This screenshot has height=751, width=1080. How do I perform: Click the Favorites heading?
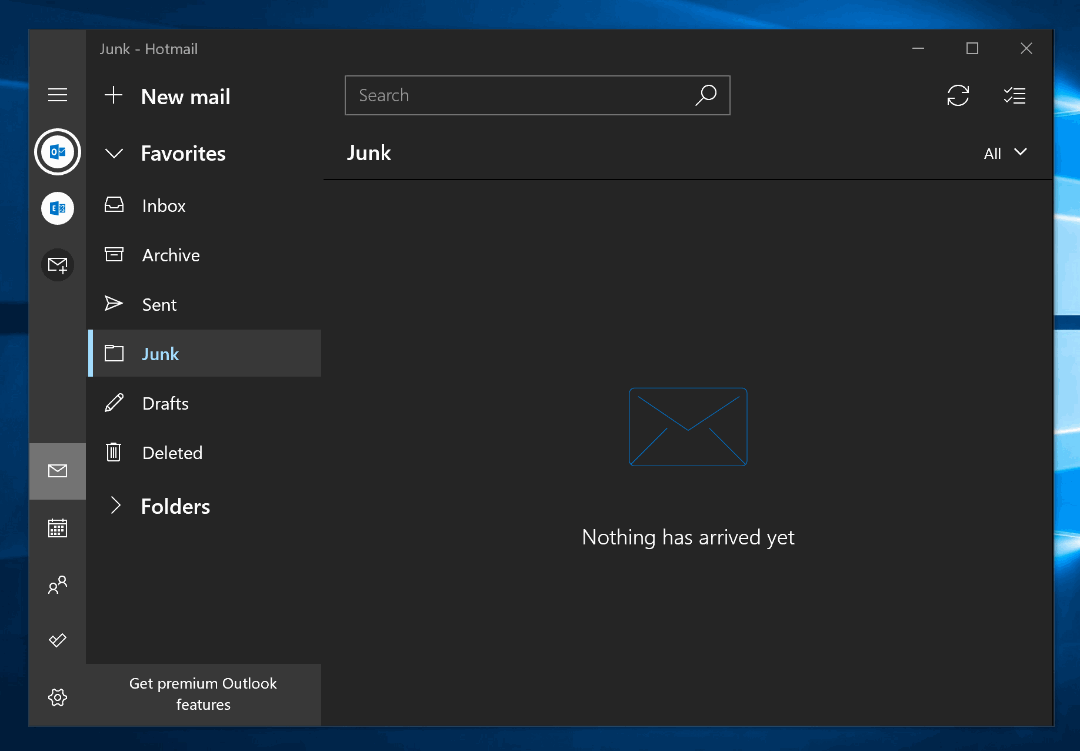[183, 154]
